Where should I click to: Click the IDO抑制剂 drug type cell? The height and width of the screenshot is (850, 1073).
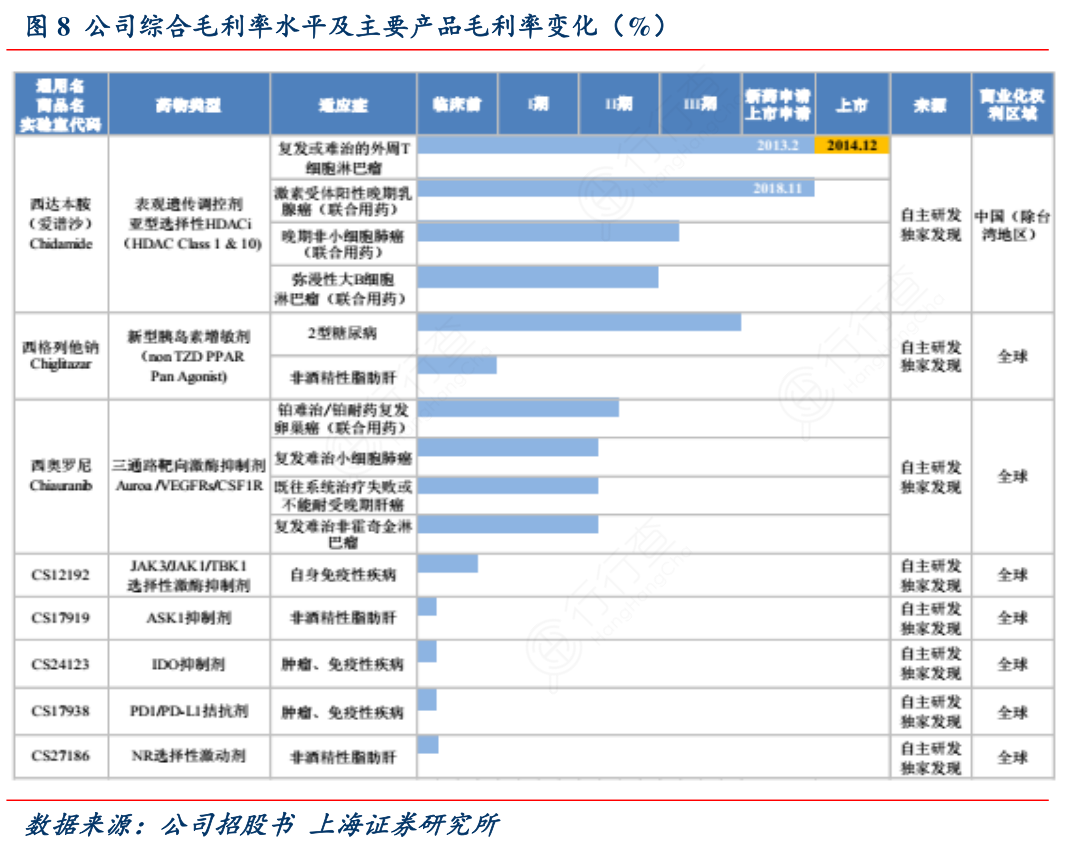[x=188, y=664]
